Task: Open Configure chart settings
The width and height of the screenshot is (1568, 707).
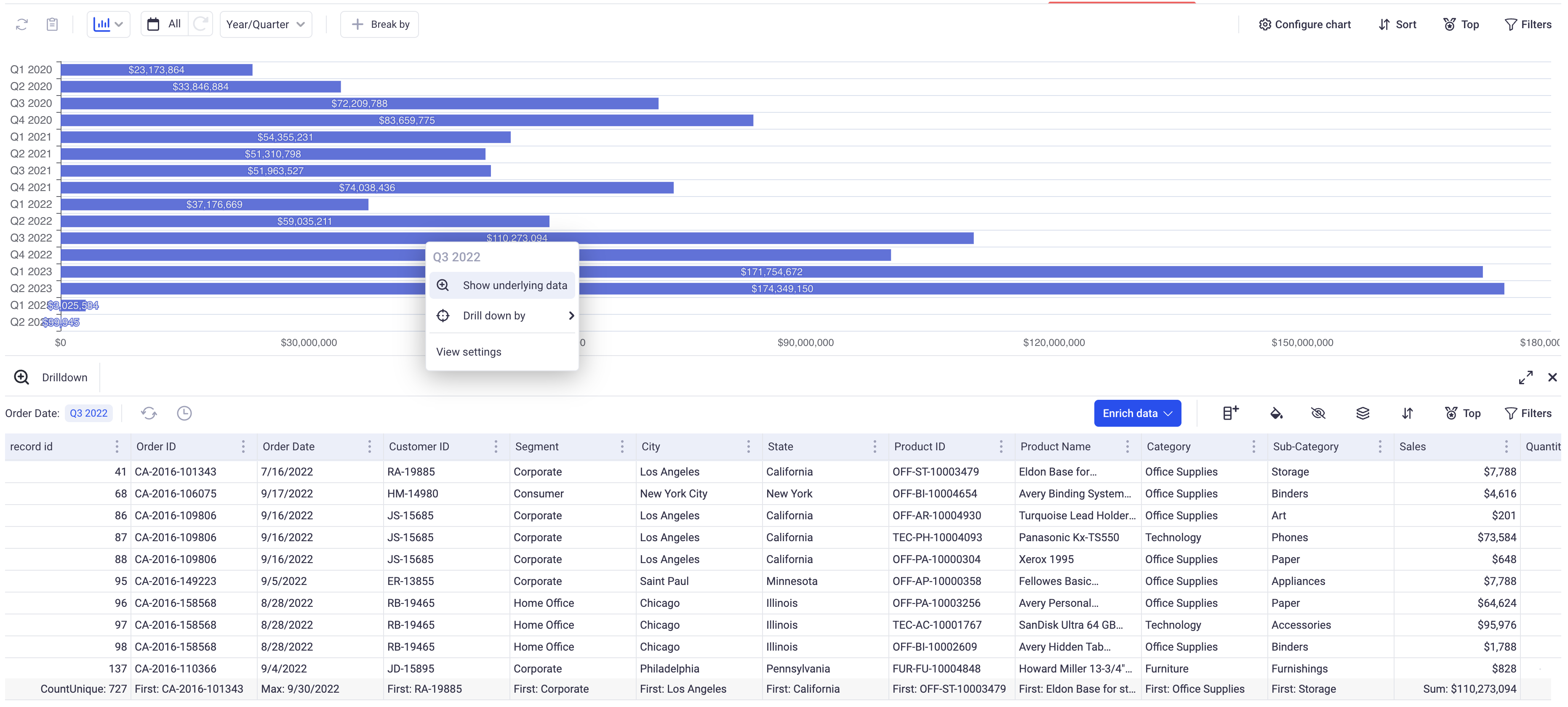Action: (x=1304, y=24)
